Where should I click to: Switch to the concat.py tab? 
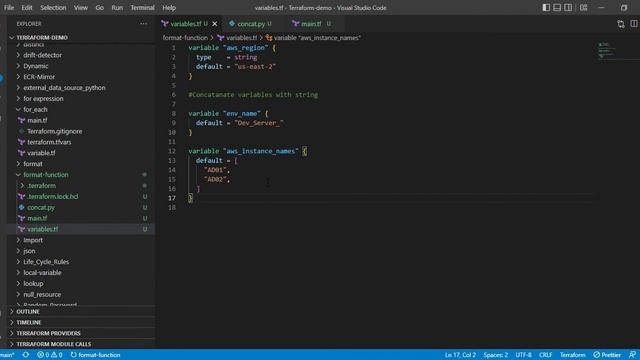(x=251, y=24)
